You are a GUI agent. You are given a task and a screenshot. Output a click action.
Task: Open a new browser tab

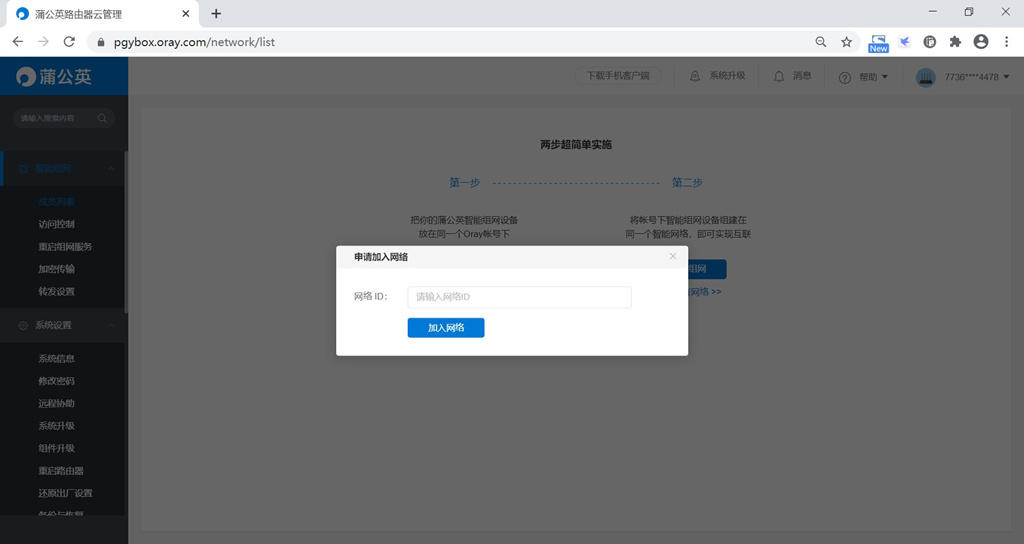click(216, 14)
